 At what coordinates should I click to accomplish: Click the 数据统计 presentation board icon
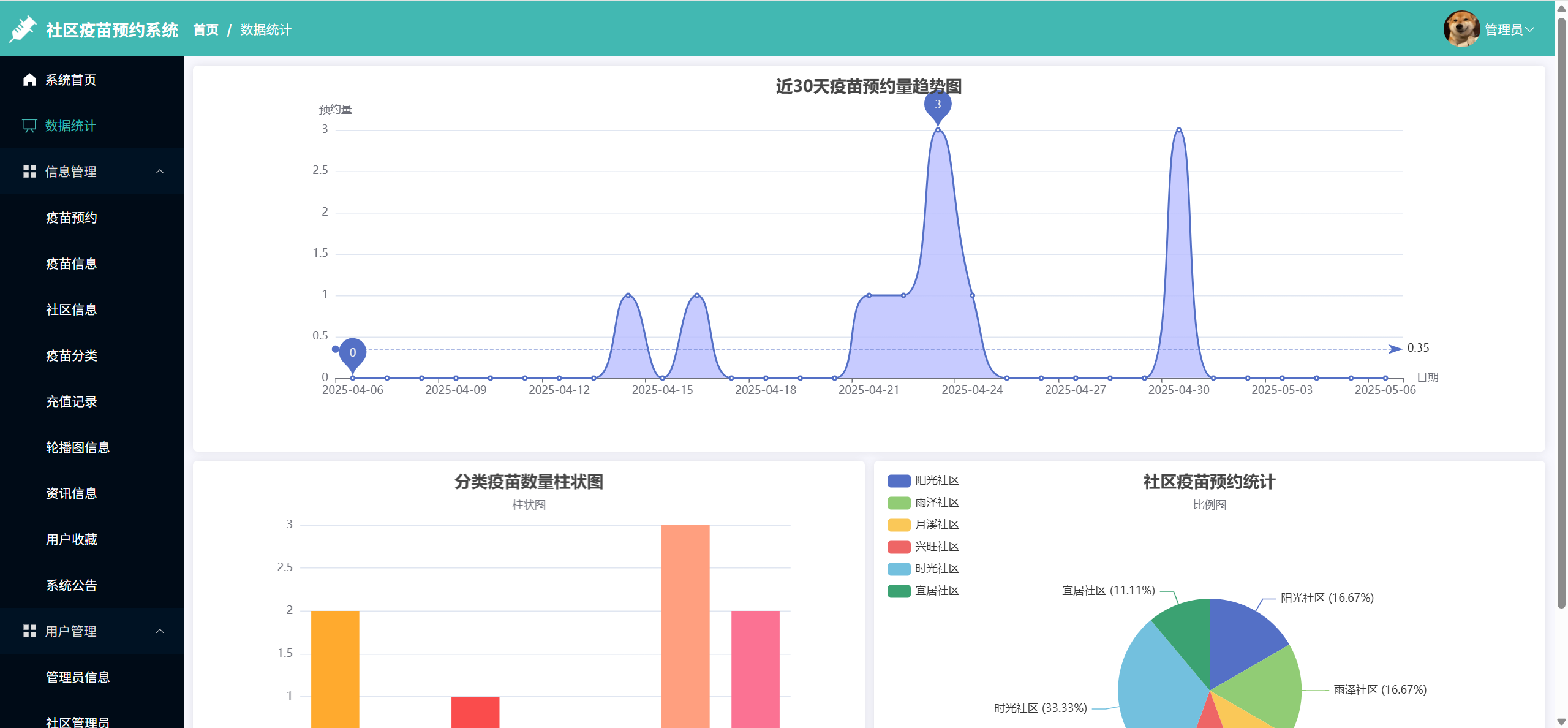pos(29,126)
